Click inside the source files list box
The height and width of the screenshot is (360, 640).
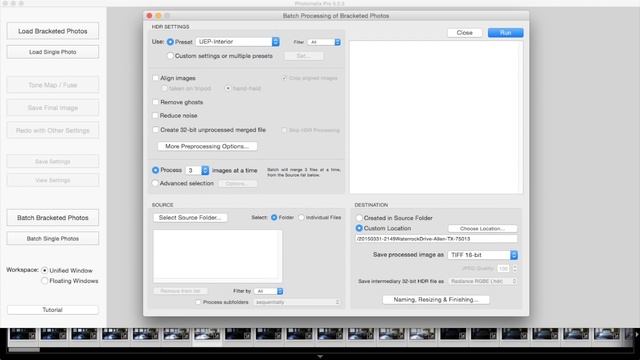pyautogui.click(x=218, y=256)
